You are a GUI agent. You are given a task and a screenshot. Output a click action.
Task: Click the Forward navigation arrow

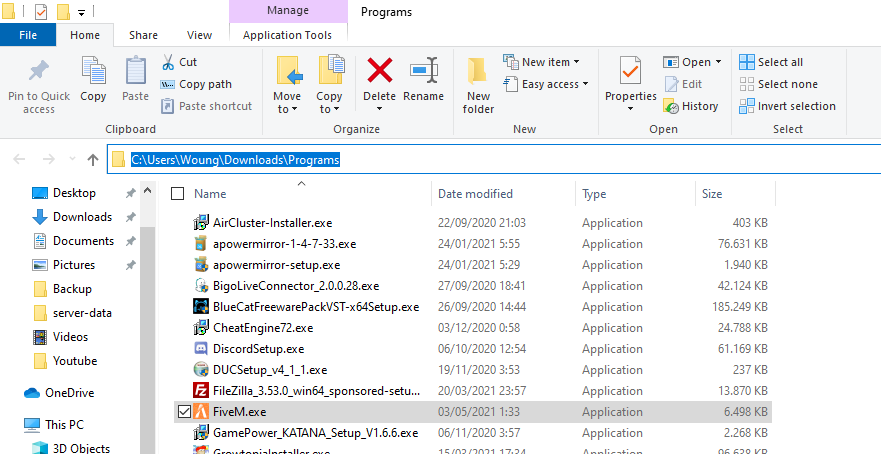click(49, 160)
